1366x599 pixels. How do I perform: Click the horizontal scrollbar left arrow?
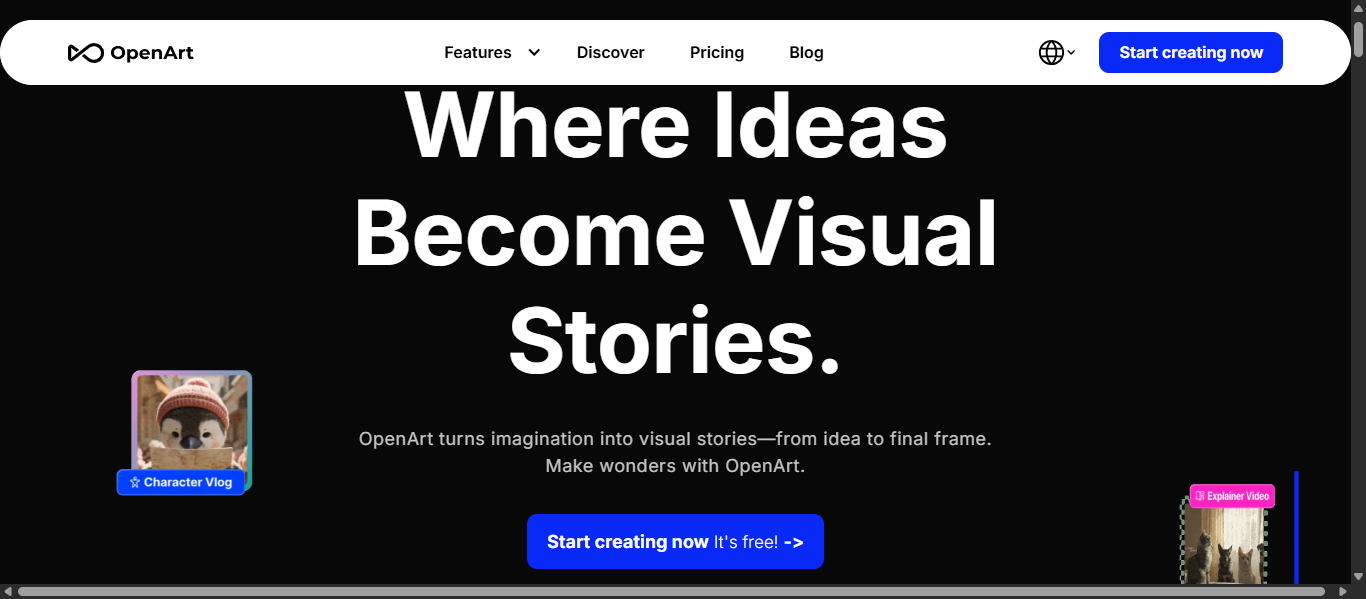7,592
